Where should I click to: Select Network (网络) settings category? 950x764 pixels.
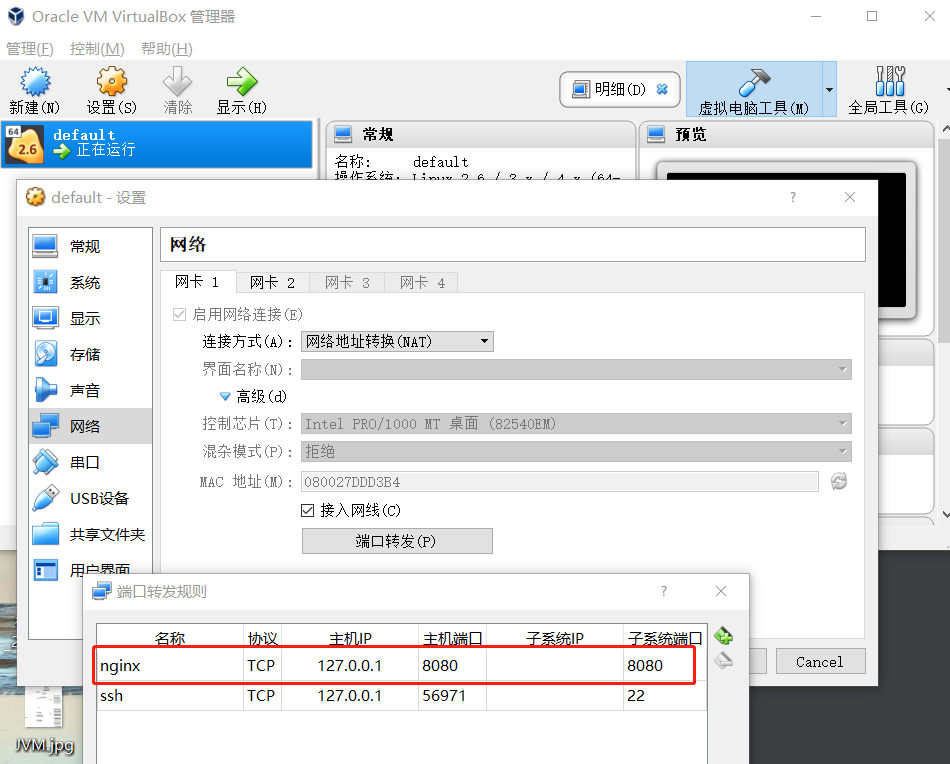(x=90, y=426)
